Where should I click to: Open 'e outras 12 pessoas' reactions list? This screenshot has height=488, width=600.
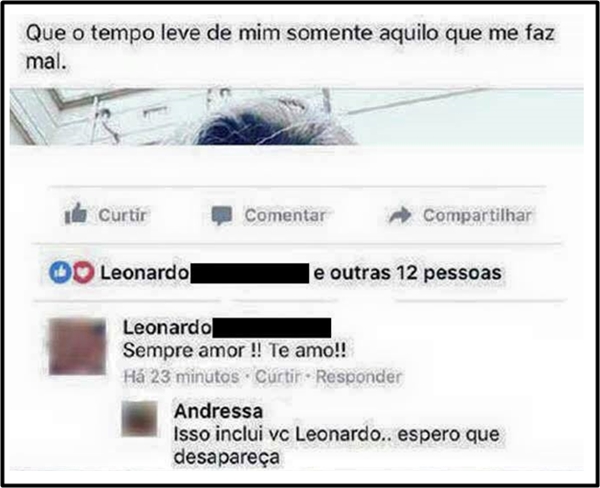[x=408, y=273]
